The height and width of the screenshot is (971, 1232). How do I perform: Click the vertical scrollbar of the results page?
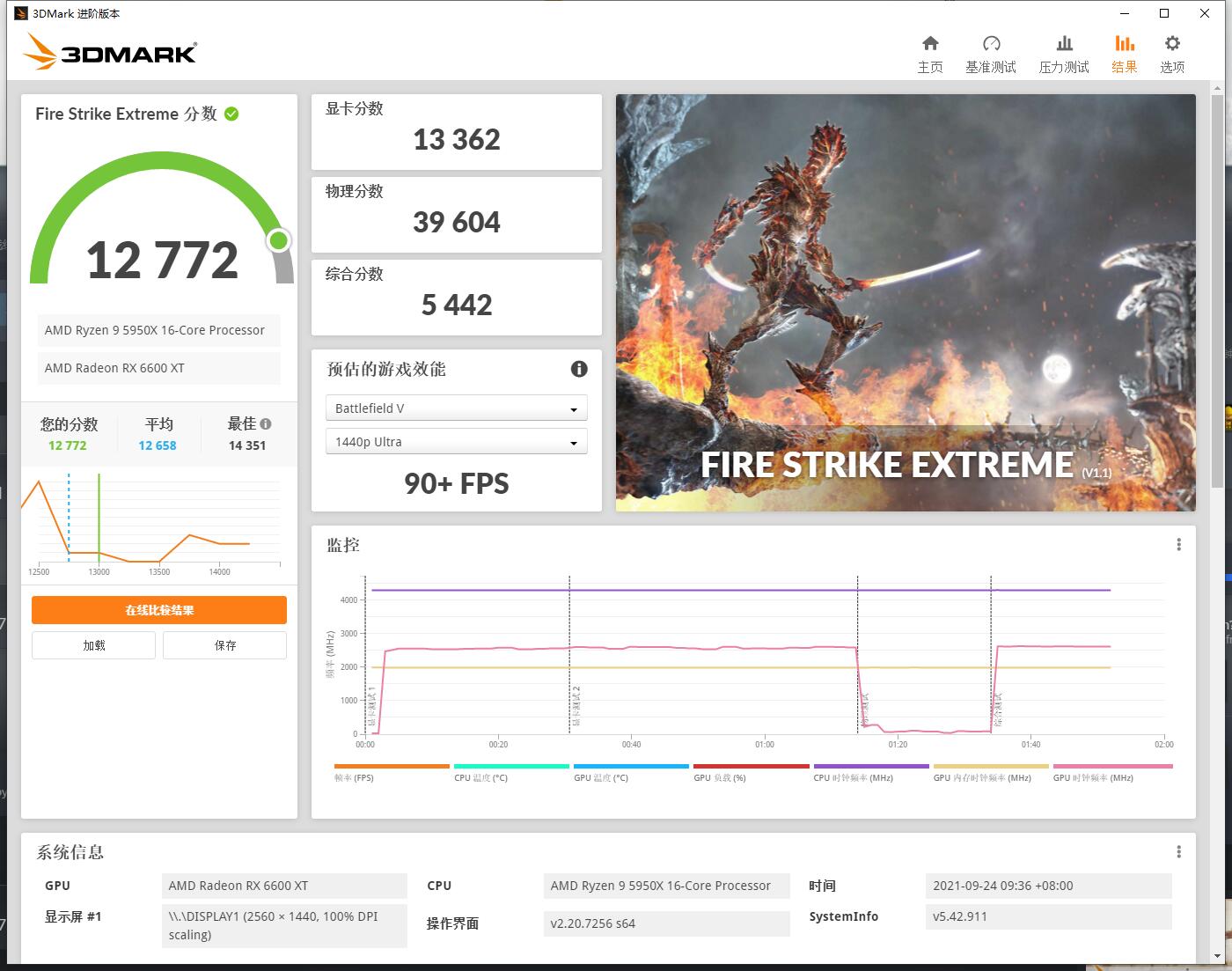point(1218,291)
